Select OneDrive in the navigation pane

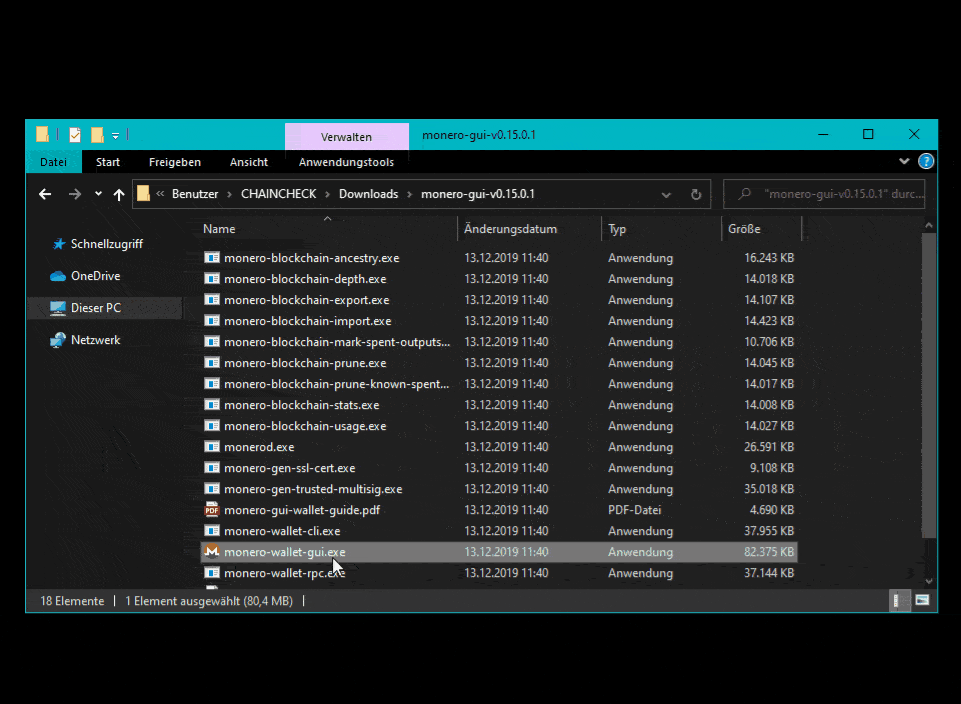[x=95, y=276]
